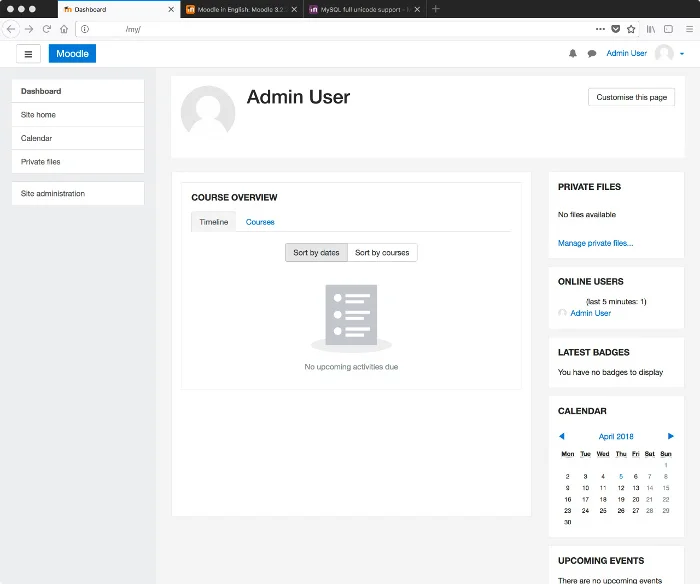Open Site home in the side navigation
Viewport: 700px width, 584px height.
click(x=78, y=115)
